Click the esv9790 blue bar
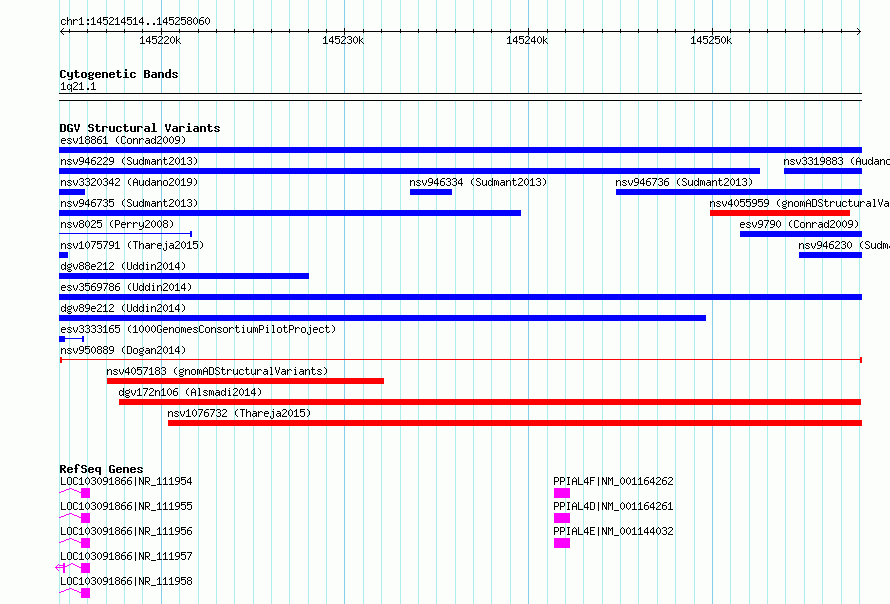890x604 pixels. click(801, 234)
